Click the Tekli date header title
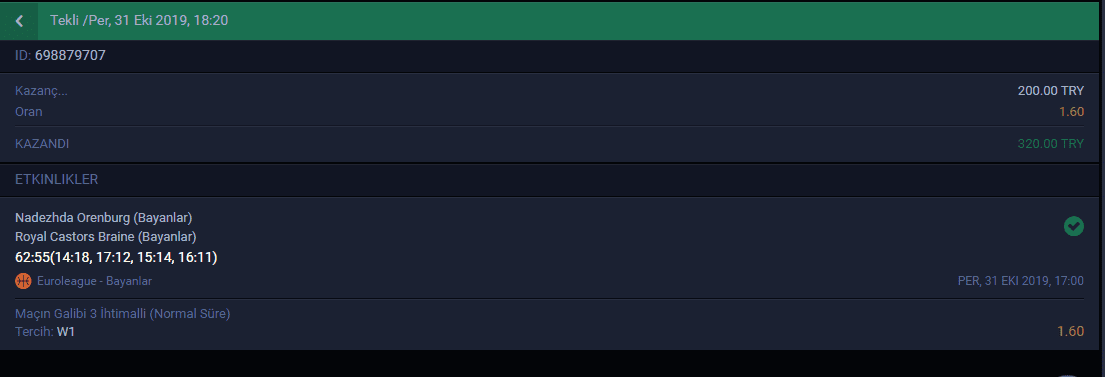 (x=139, y=20)
